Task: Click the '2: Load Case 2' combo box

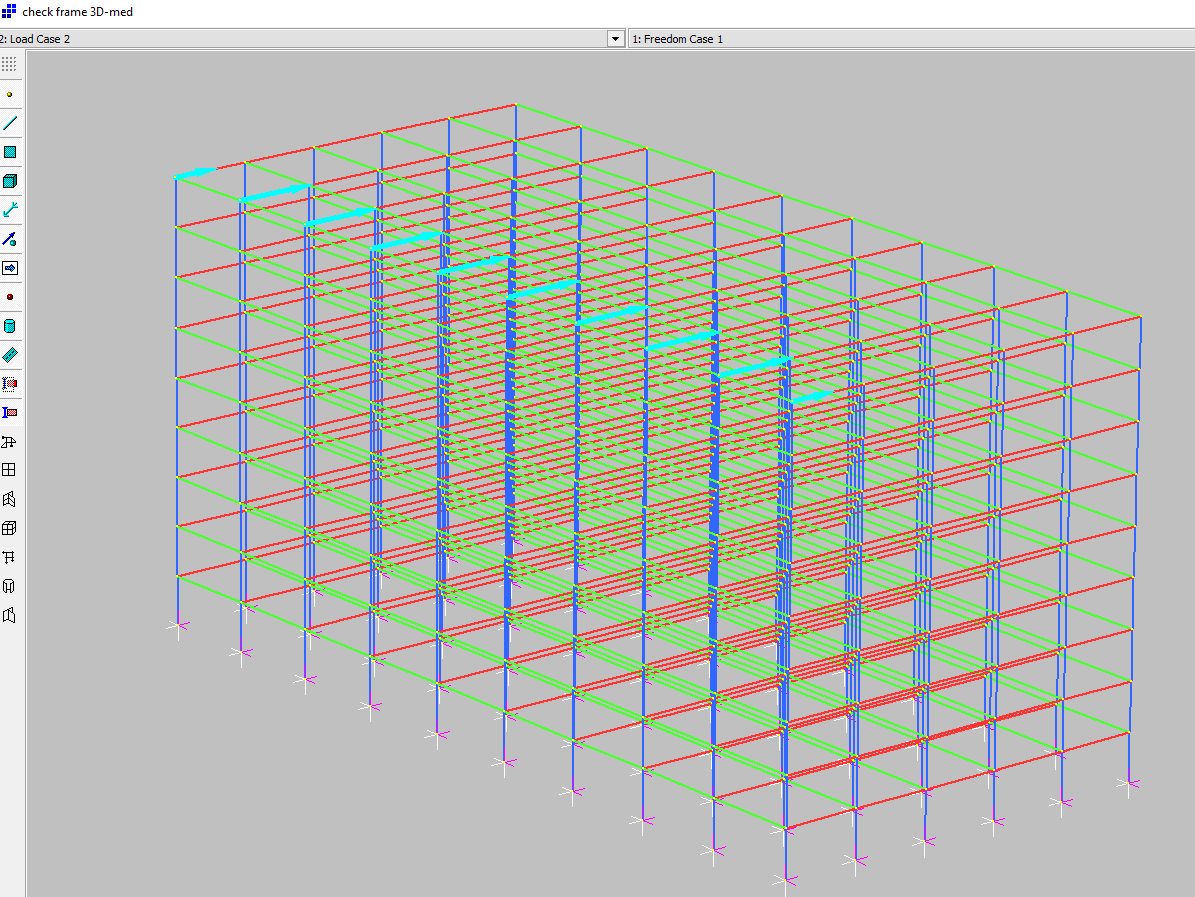Action: [300, 39]
